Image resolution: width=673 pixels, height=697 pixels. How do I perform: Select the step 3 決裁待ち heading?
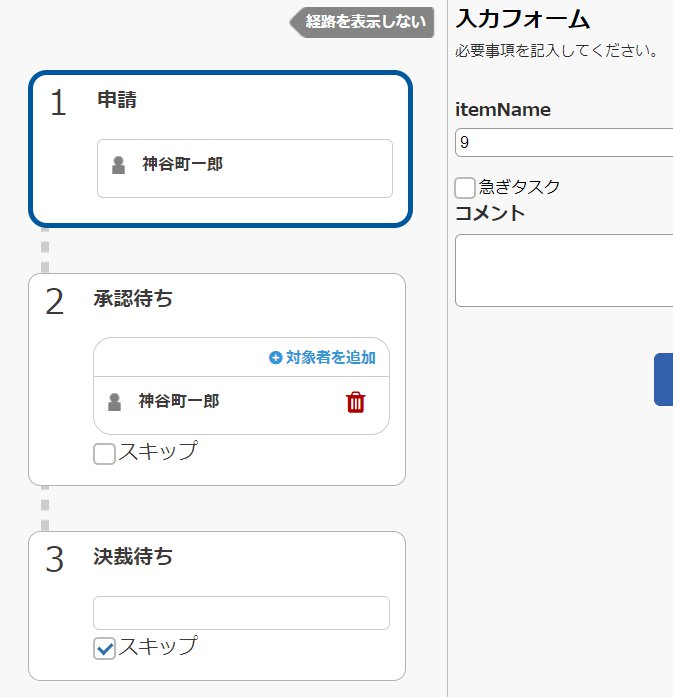pyautogui.click(x=133, y=556)
